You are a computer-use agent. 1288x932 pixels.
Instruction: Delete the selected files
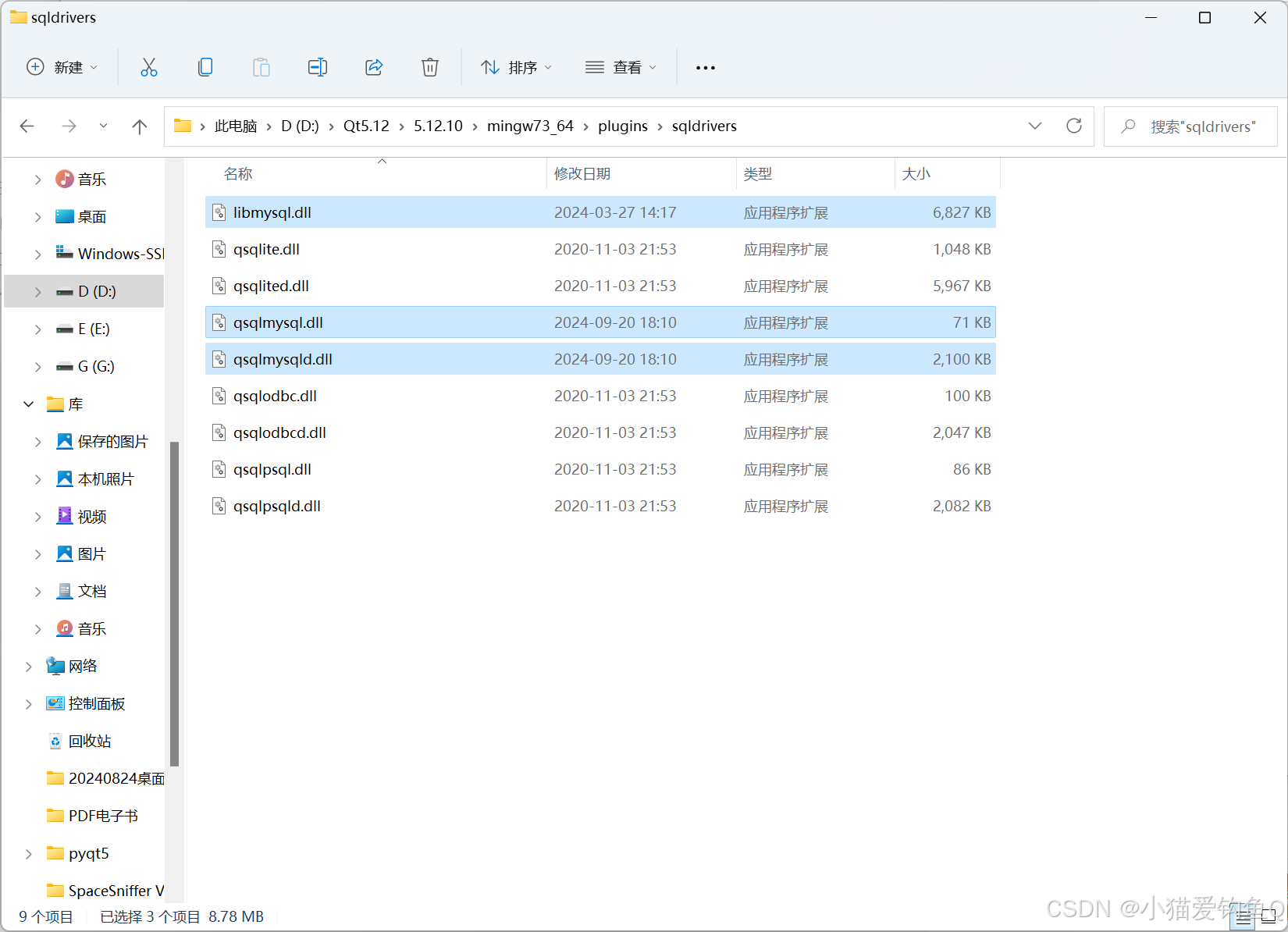[430, 67]
